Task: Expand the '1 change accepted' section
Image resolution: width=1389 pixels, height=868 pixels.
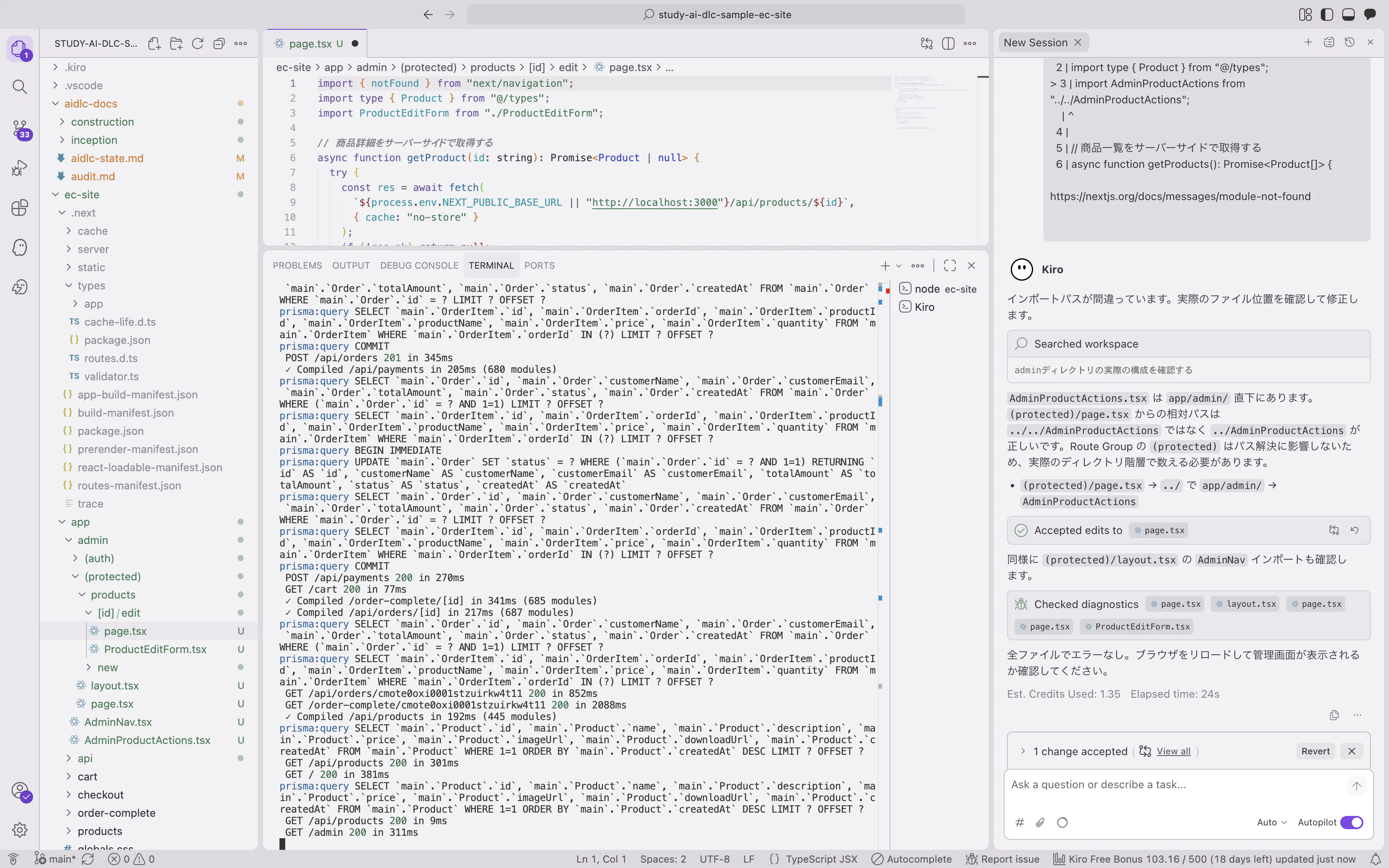Action: click(1023, 751)
